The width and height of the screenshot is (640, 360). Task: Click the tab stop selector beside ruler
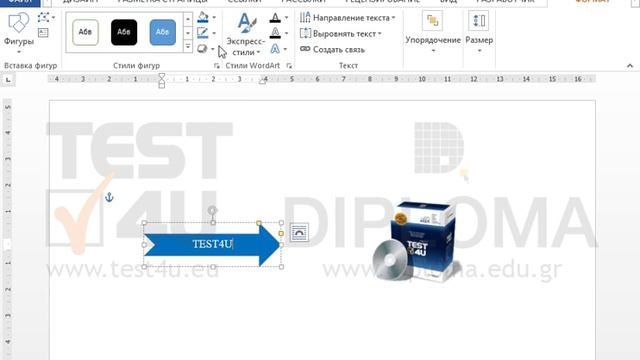(x=8, y=80)
